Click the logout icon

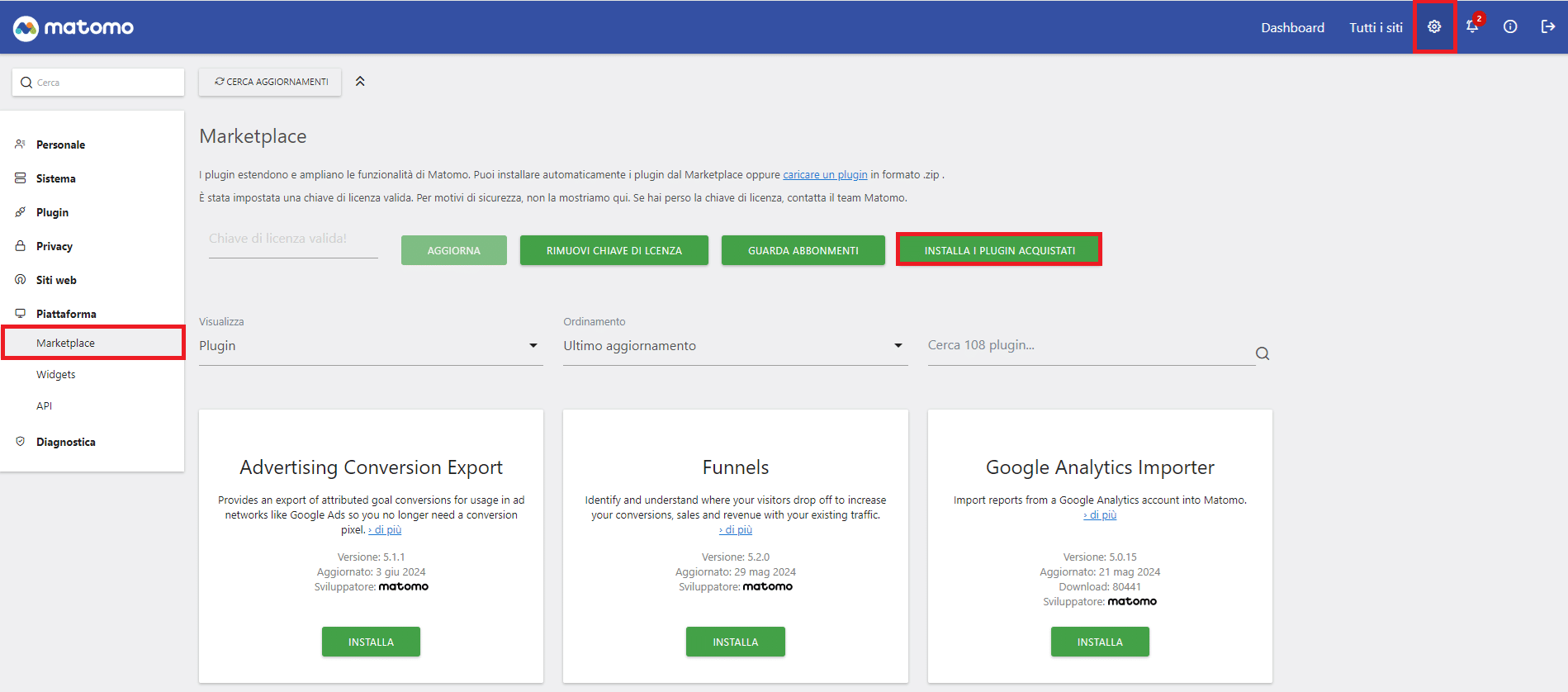point(1548,27)
